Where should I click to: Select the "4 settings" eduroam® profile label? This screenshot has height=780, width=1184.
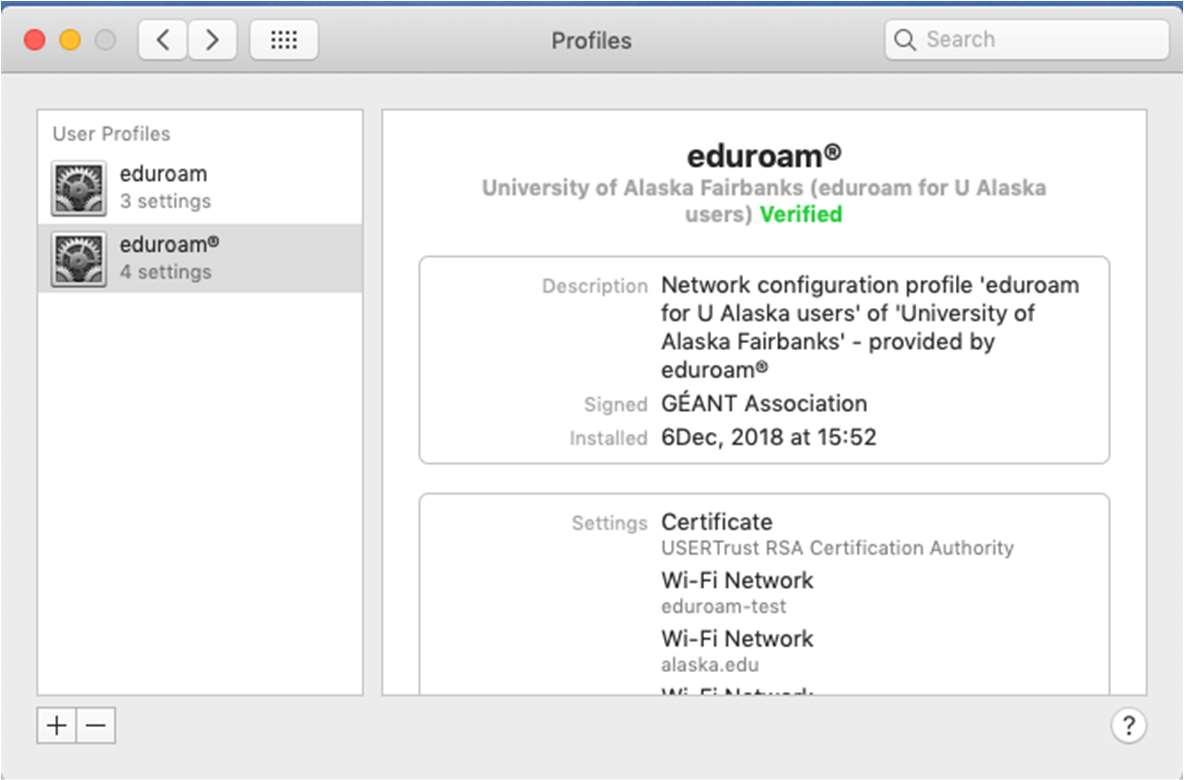pos(165,272)
